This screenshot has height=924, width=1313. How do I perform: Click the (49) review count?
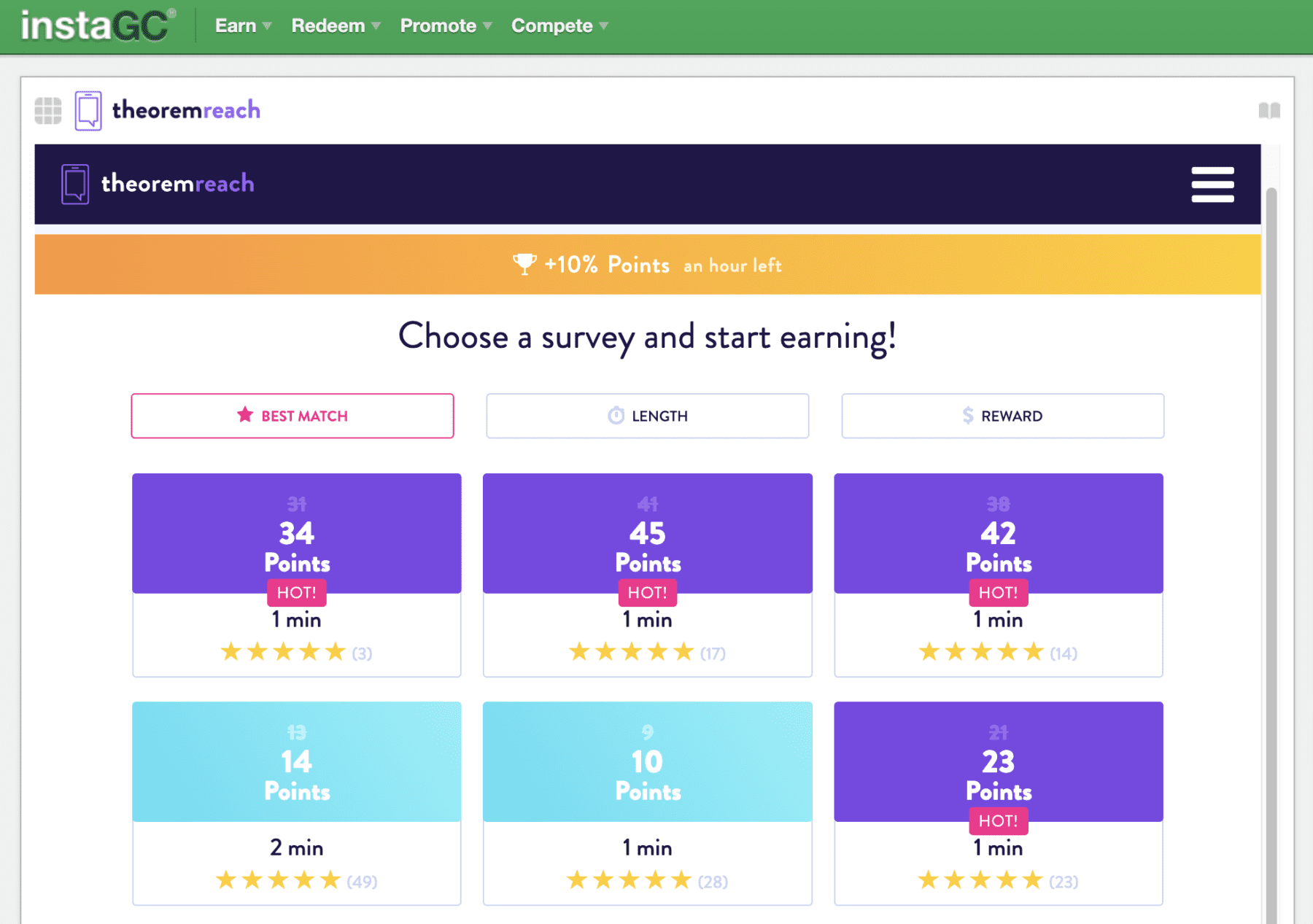pyautogui.click(x=362, y=881)
